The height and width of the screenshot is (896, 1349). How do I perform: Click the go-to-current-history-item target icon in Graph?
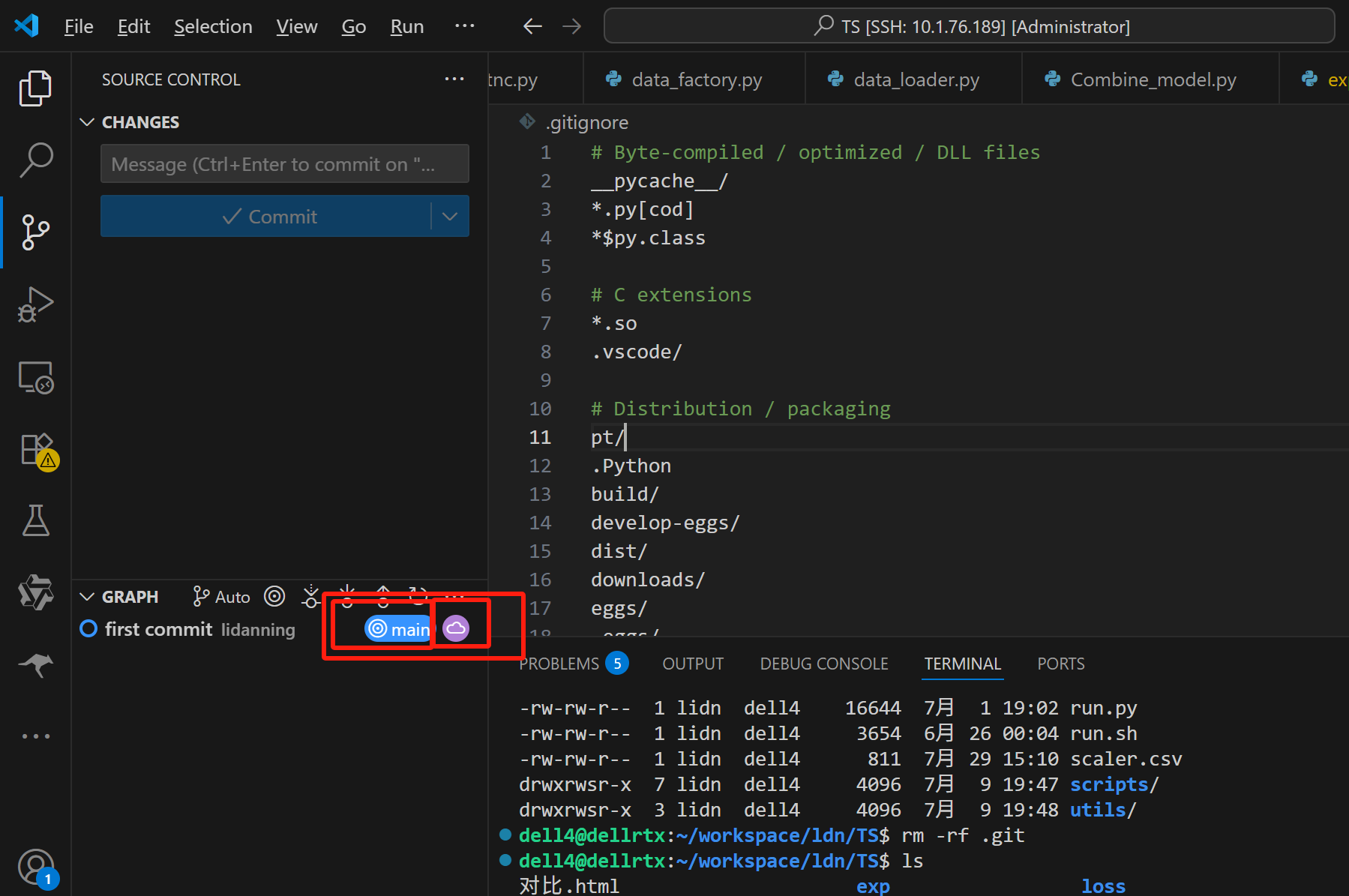[274, 597]
